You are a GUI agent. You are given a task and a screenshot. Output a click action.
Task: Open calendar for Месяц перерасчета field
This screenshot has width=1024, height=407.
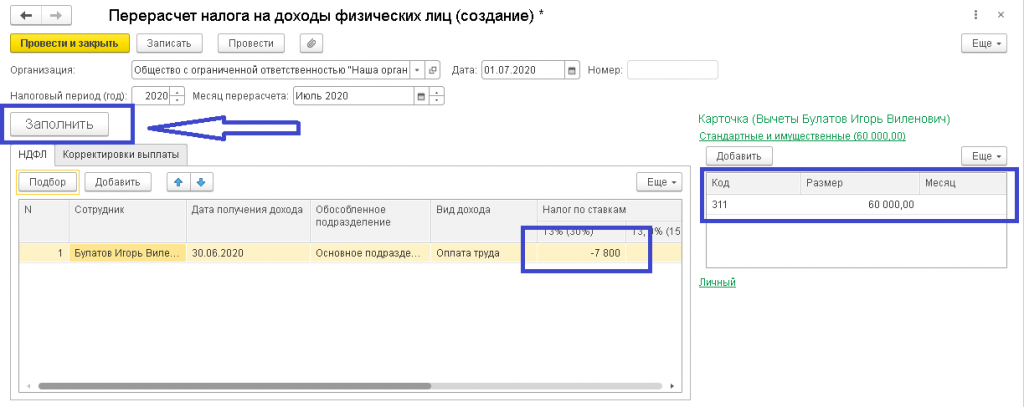[422, 96]
